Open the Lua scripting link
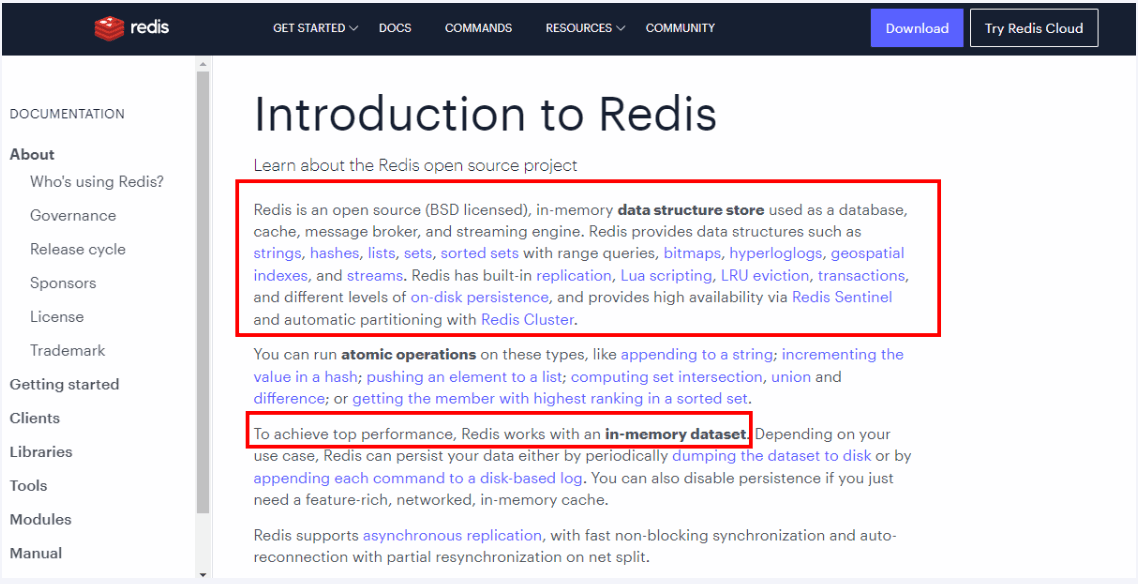1138x584 pixels. [666, 276]
